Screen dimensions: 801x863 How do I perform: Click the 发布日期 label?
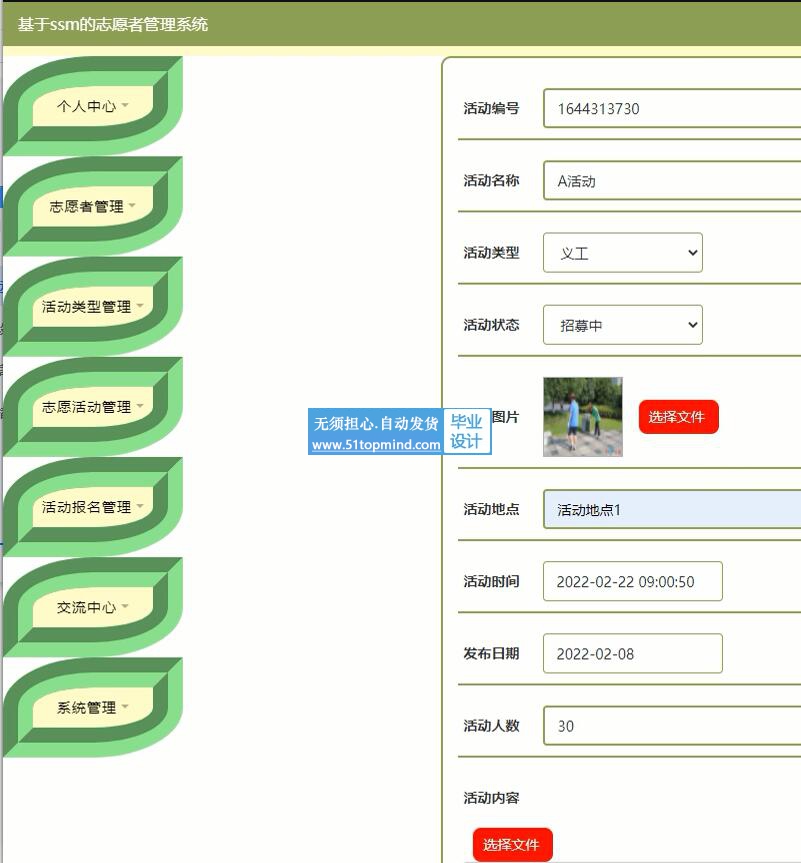coord(491,653)
